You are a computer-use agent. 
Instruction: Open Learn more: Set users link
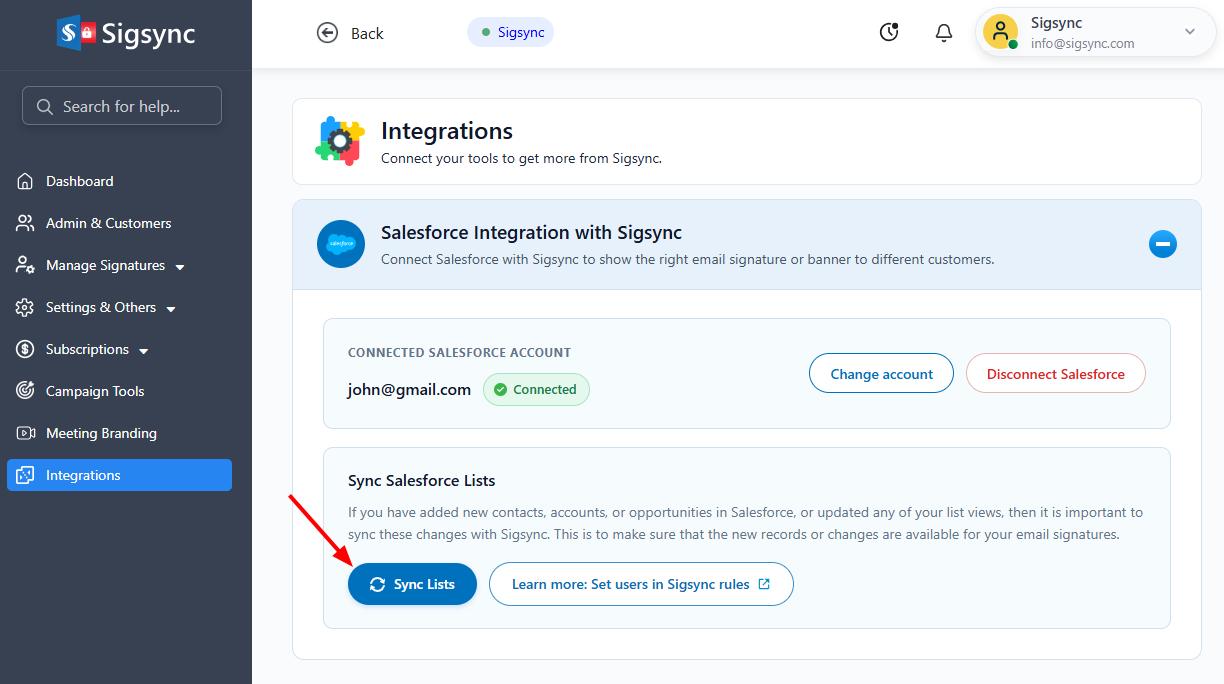pyautogui.click(x=641, y=584)
